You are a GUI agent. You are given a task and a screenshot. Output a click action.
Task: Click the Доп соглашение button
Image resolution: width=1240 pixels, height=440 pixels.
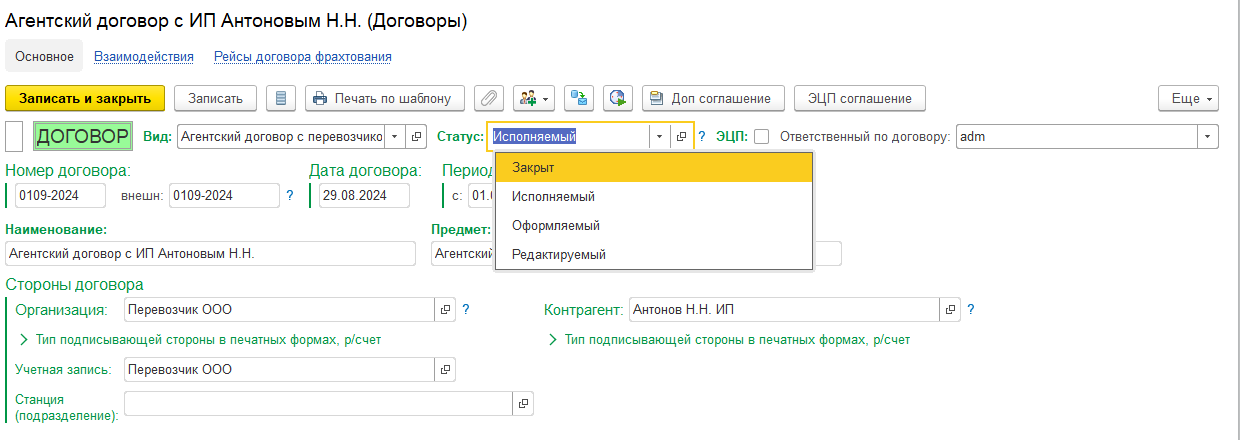tap(712, 98)
